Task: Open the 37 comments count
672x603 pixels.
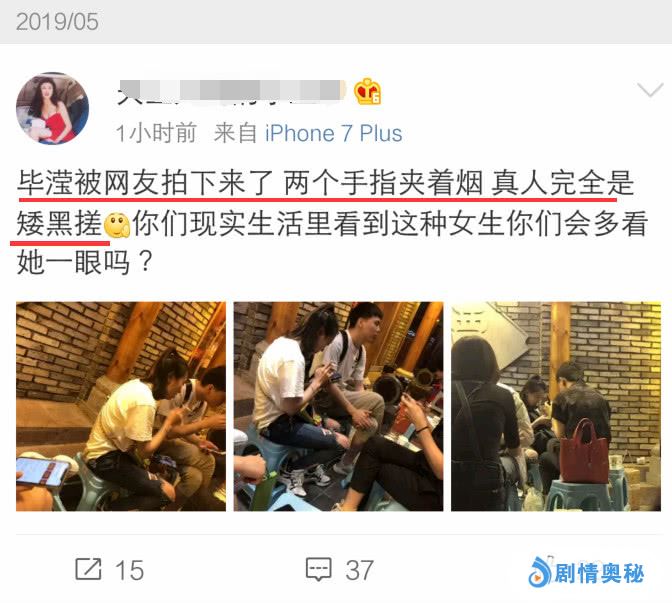Action: 360,570
